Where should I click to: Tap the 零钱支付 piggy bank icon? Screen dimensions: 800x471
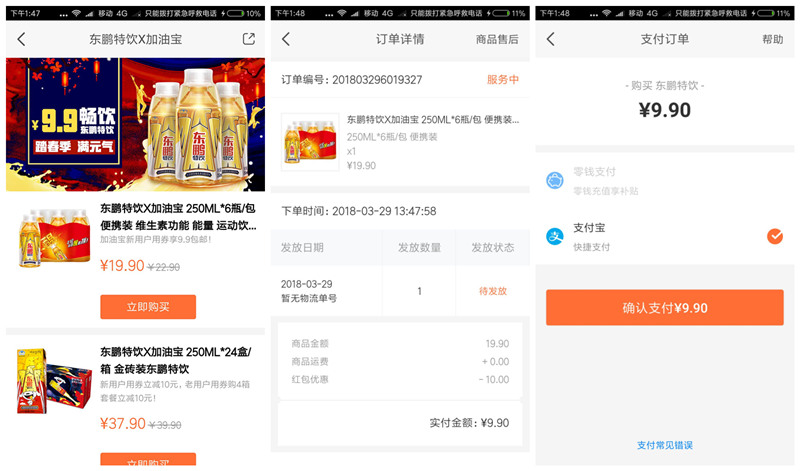555,181
